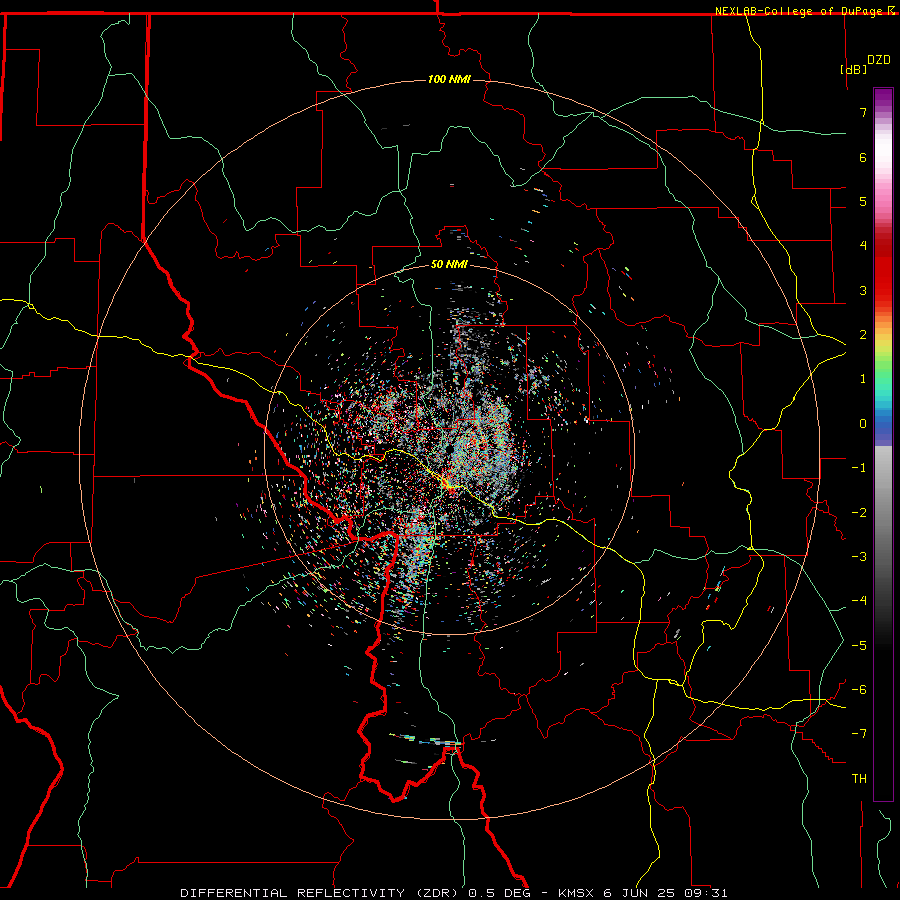
Task: Click the 2 value on the color scale
Action: coord(863,335)
